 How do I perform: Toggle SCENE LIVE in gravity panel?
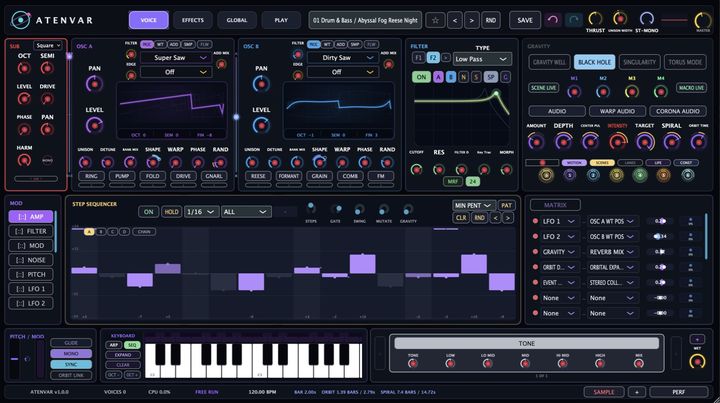point(544,87)
